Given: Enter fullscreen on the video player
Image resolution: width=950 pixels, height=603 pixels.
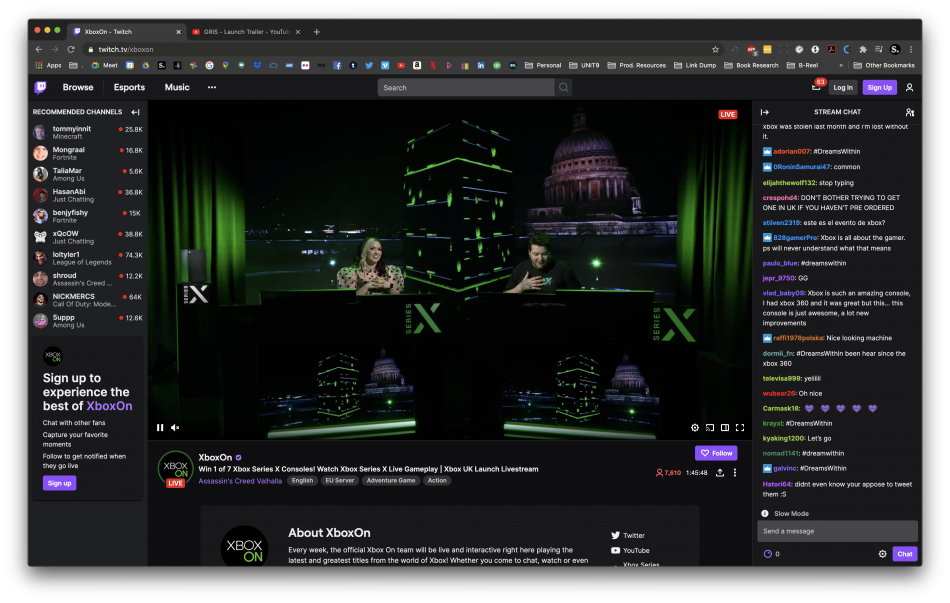Looking at the screenshot, I should (x=740, y=427).
